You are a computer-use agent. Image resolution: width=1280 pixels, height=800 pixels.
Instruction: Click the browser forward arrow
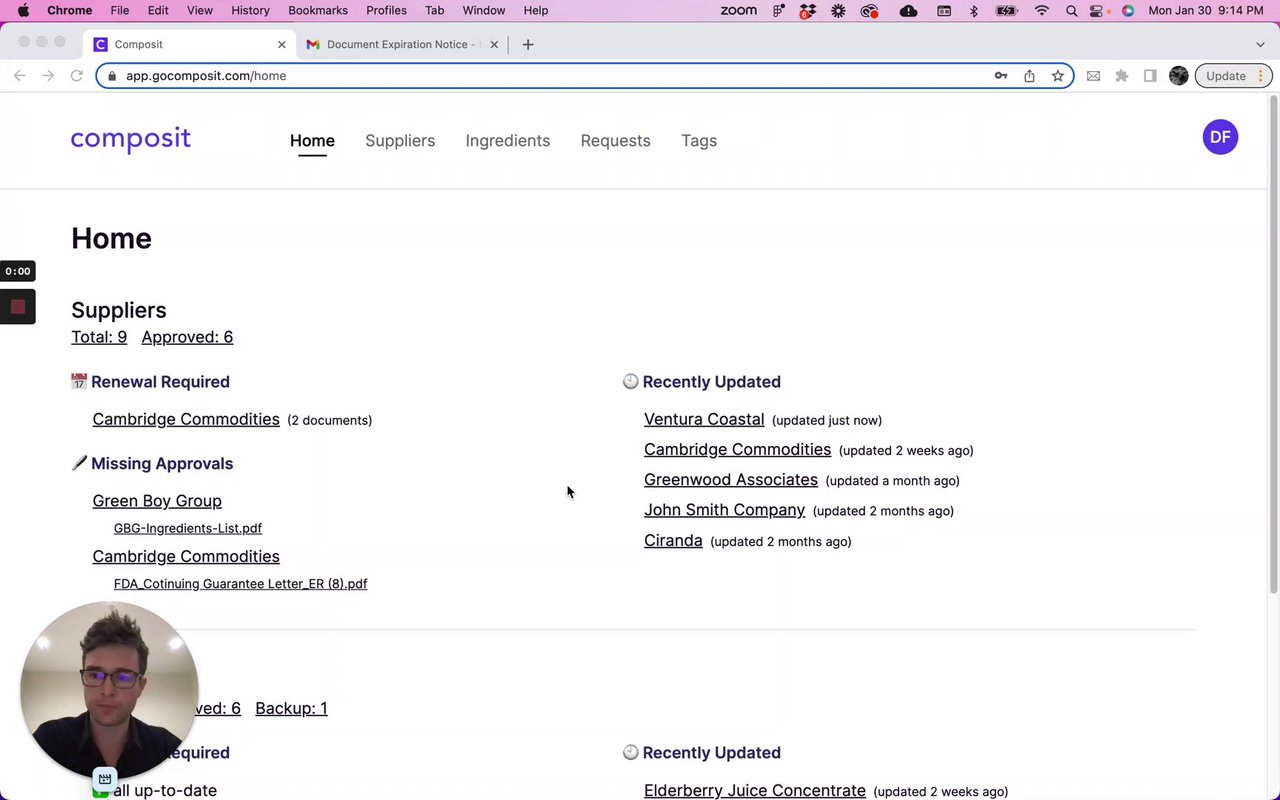click(48, 76)
